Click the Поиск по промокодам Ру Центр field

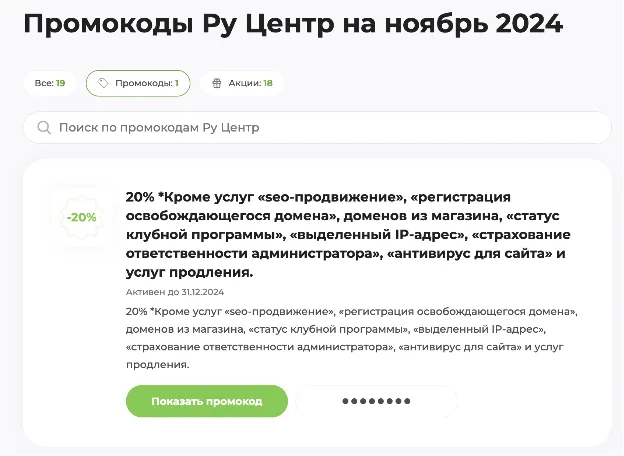click(x=317, y=128)
